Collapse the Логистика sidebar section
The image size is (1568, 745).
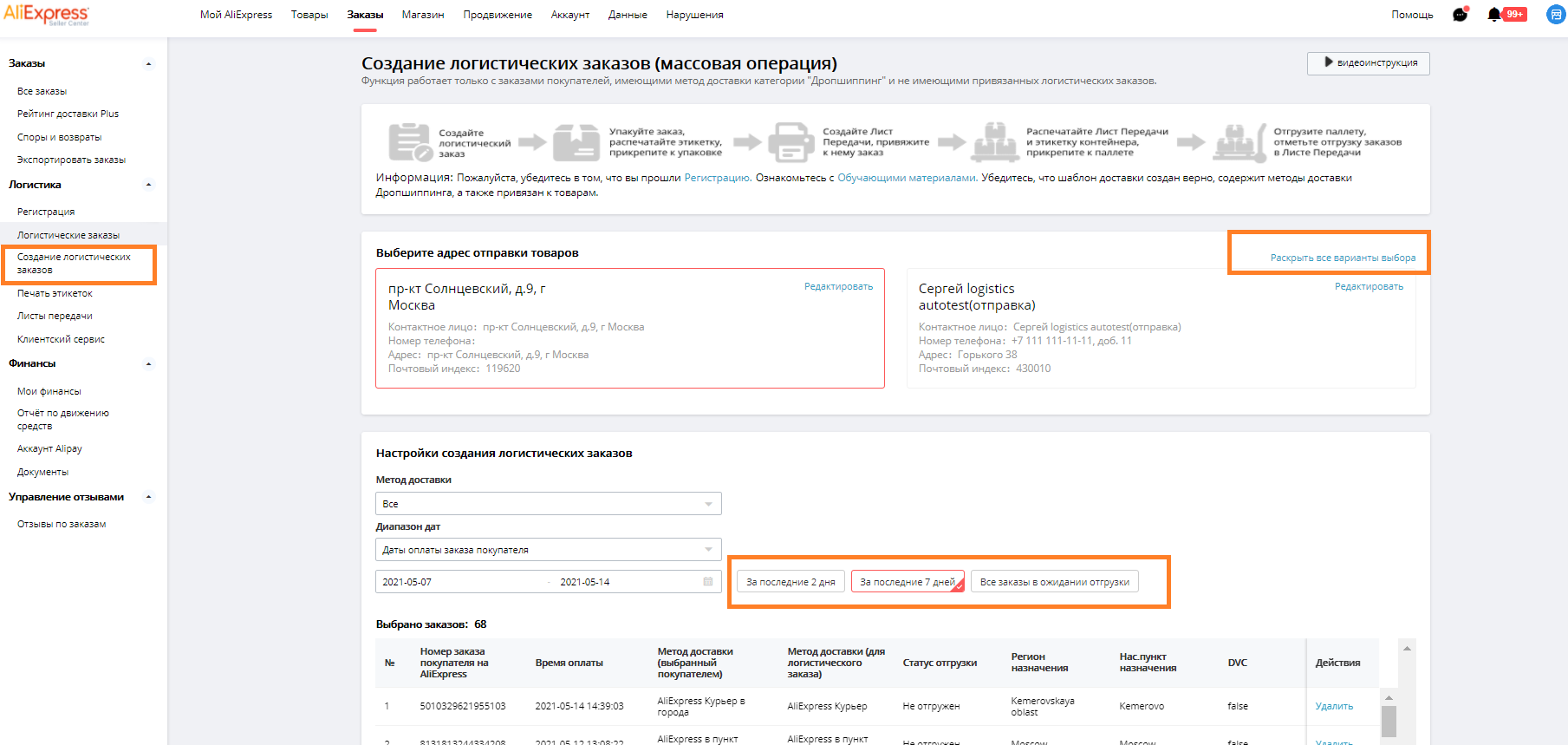(x=149, y=185)
